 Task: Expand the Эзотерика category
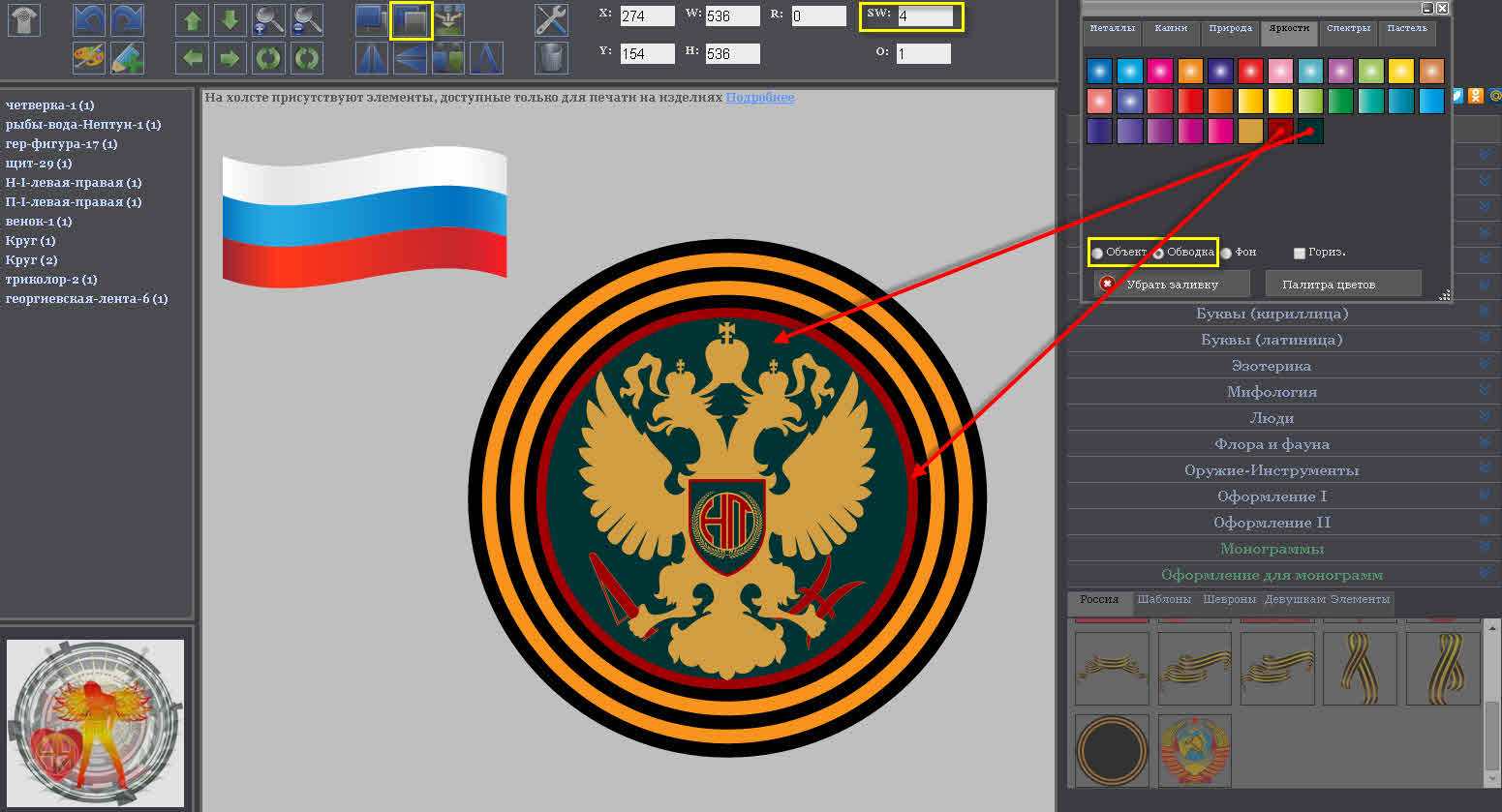tap(1272, 366)
